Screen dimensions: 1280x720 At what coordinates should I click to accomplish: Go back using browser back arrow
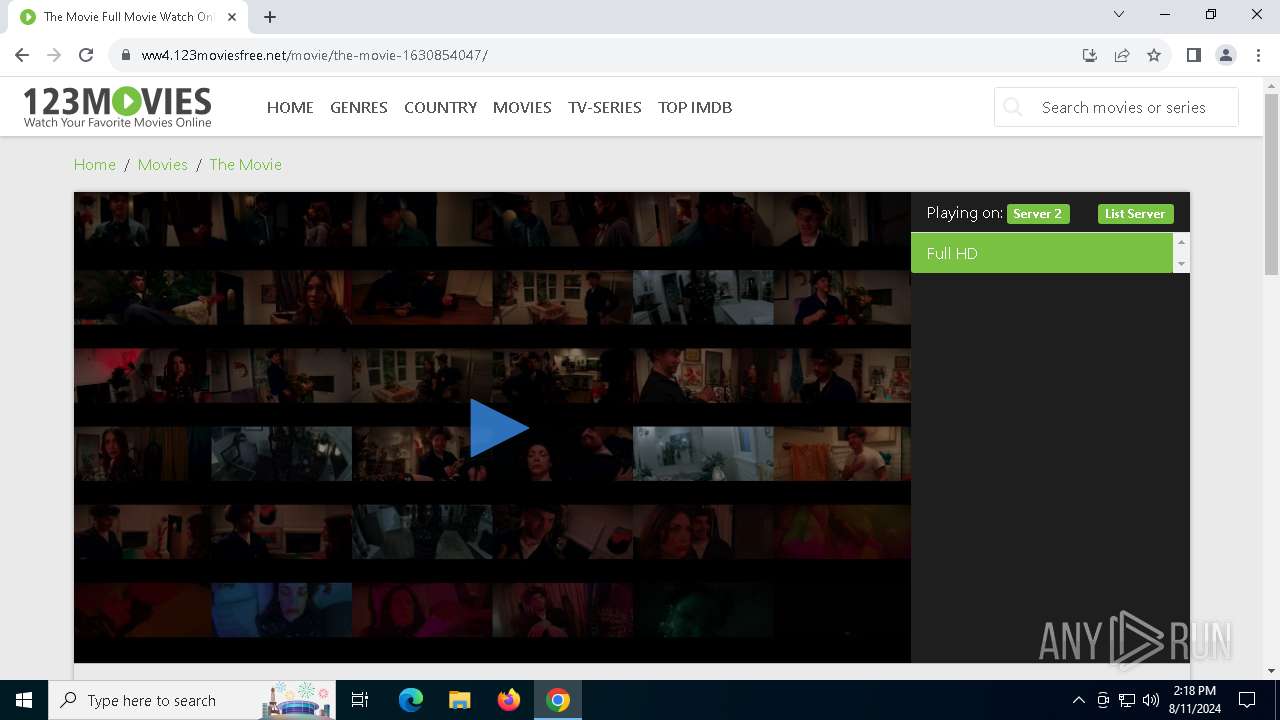point(22,55)
